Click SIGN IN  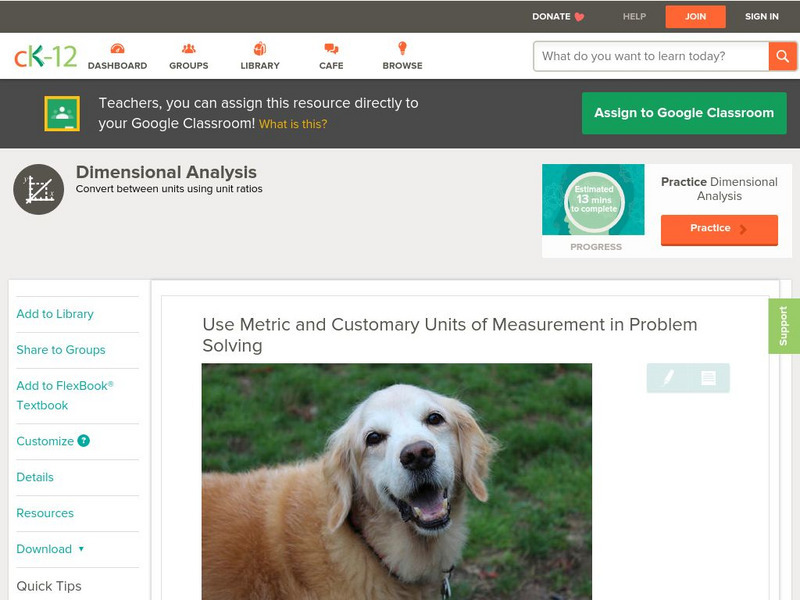click(762, 17)
